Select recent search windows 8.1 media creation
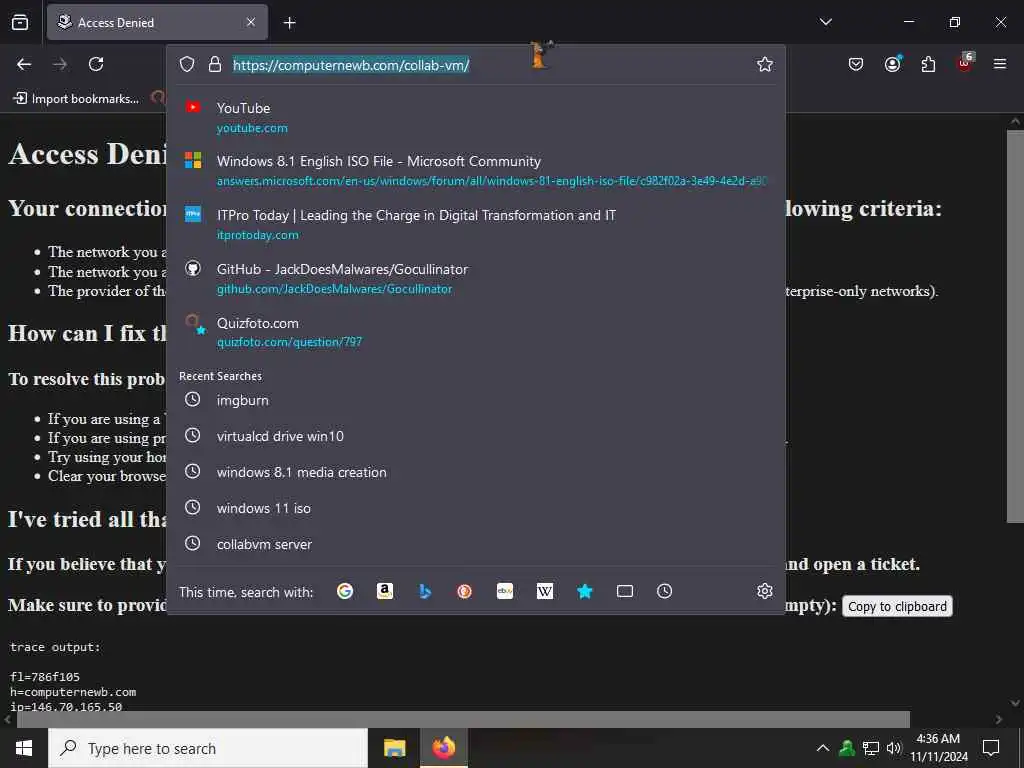The image size is (1024, 768). [475, 472]
